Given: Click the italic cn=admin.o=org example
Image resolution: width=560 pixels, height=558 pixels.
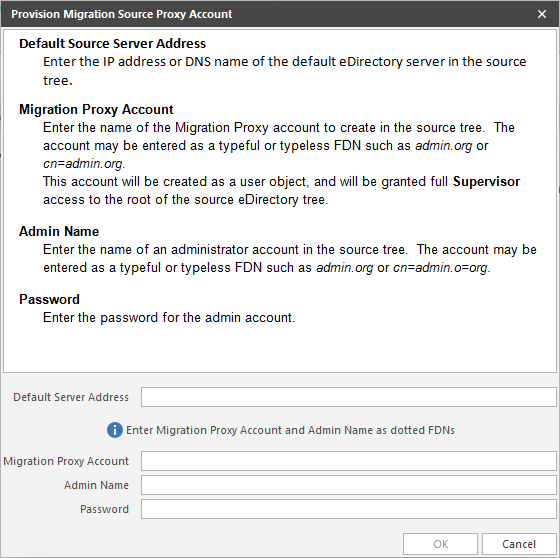Looking at the screenshot, I should click(x=441, y=268).
